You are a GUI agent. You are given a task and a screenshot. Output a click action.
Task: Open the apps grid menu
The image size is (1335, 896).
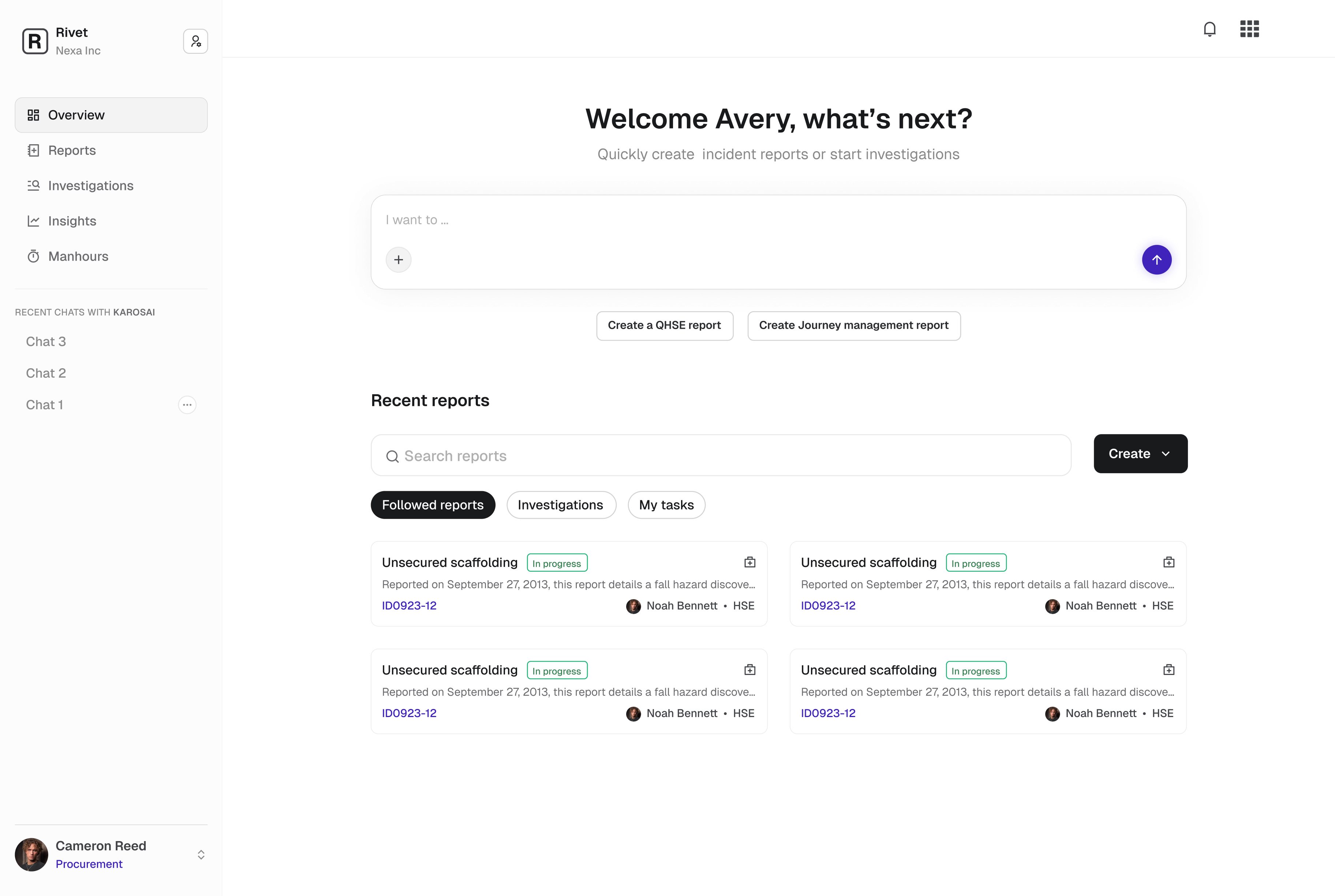point(1249,29)
